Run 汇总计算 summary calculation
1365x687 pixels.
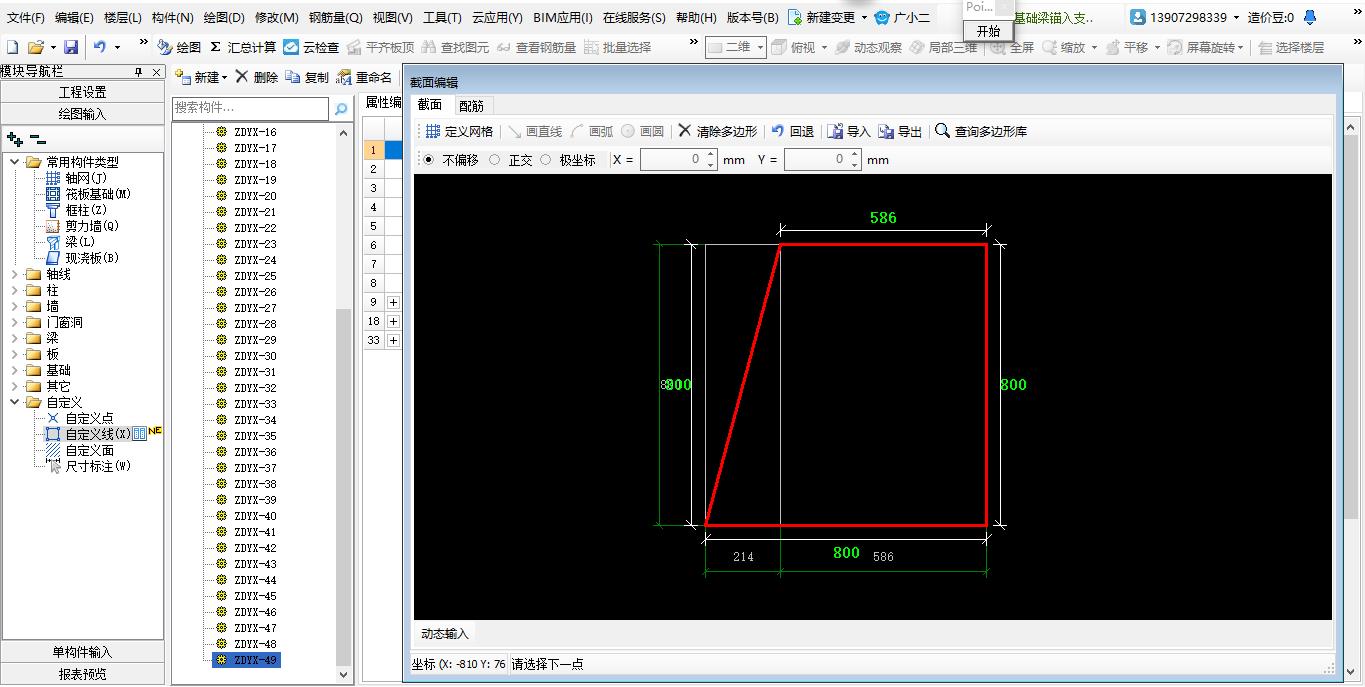(243, 47)
